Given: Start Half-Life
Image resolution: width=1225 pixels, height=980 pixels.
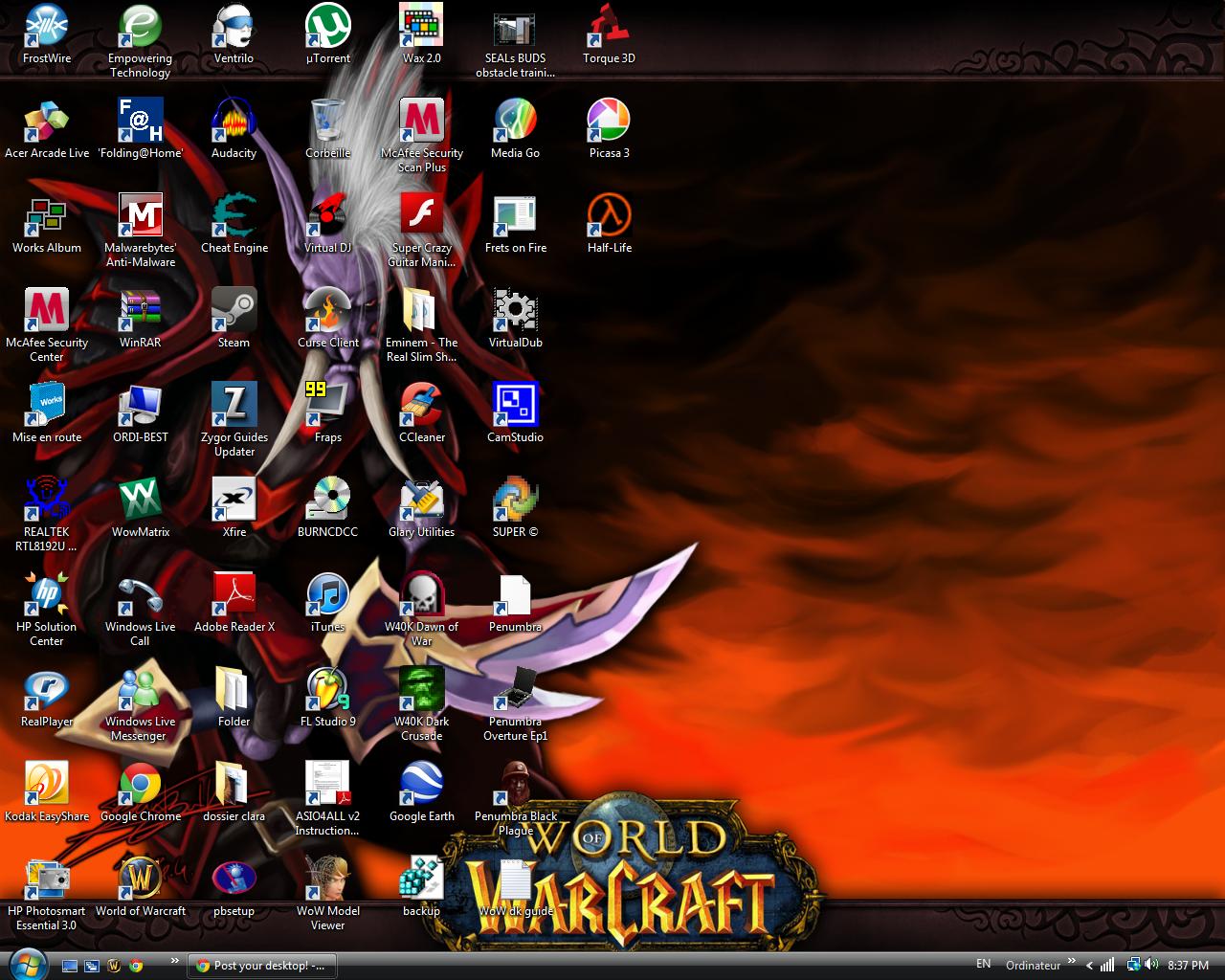Looking at the screenshot, I should [609, 214].
